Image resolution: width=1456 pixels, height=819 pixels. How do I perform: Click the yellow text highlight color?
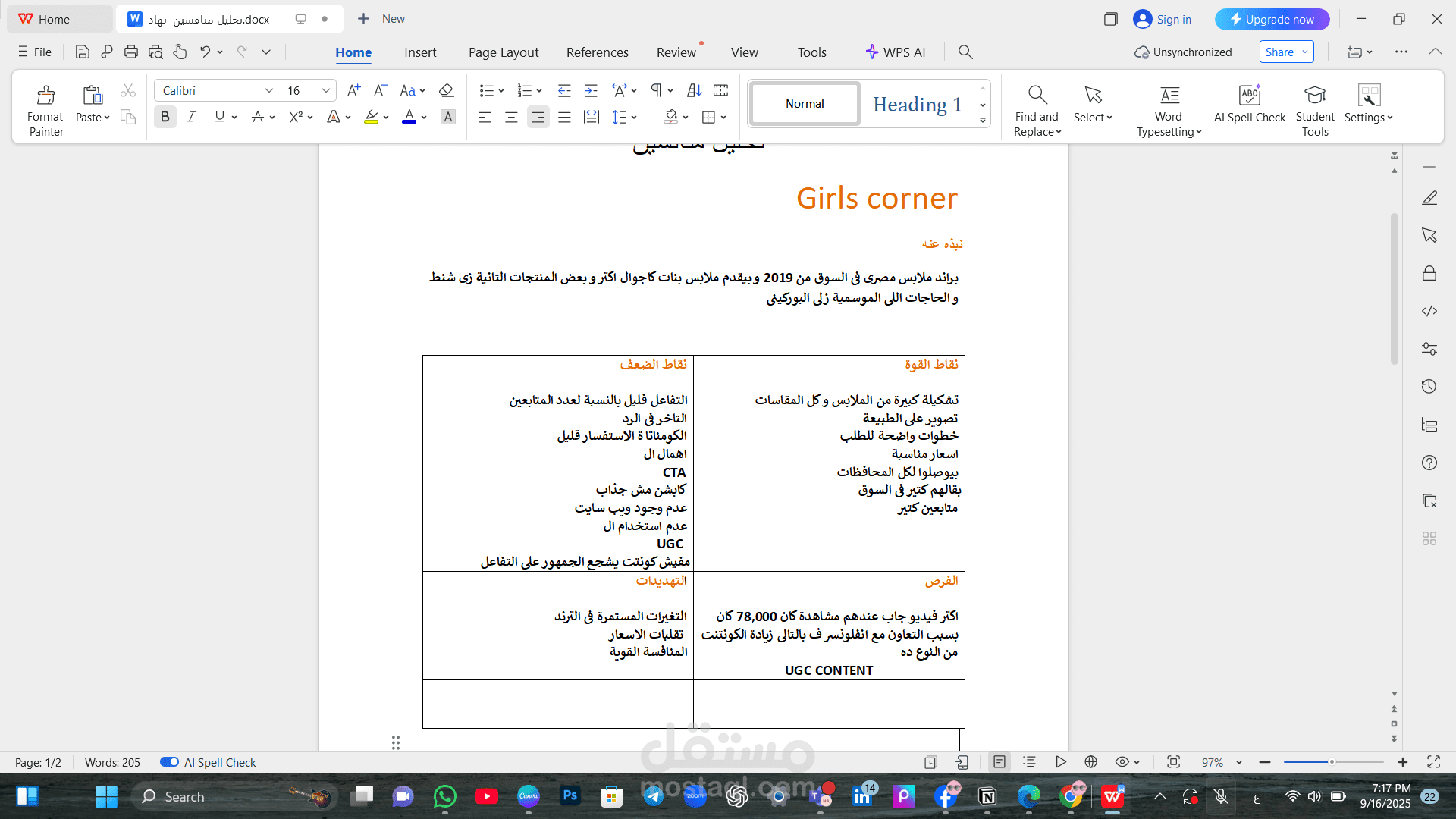[371, 117]
